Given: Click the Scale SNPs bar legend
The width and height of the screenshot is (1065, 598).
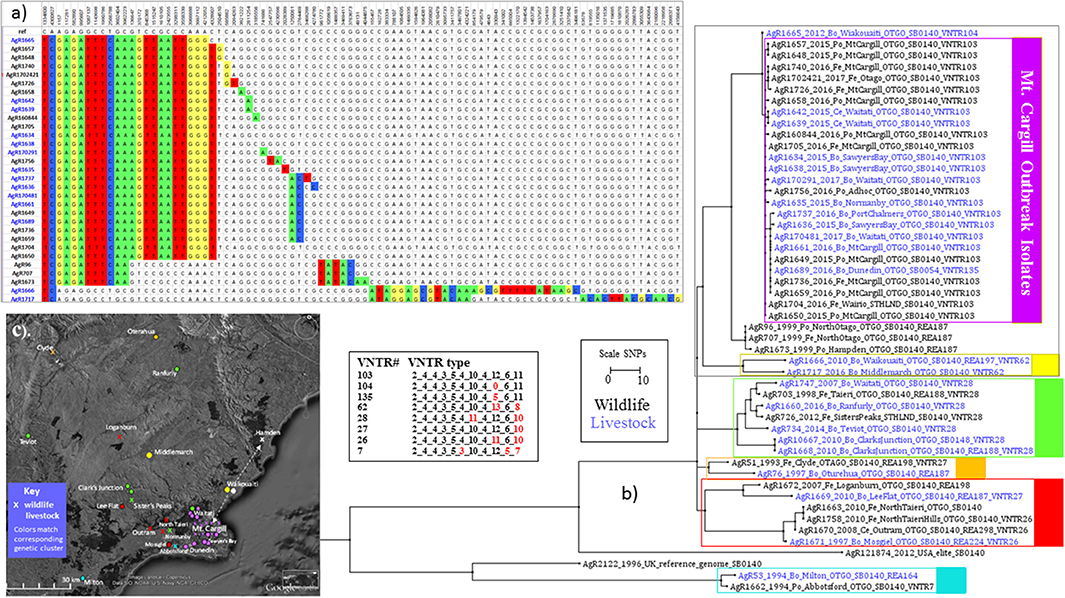Looking at the screenshot, I should pos(624,370).
